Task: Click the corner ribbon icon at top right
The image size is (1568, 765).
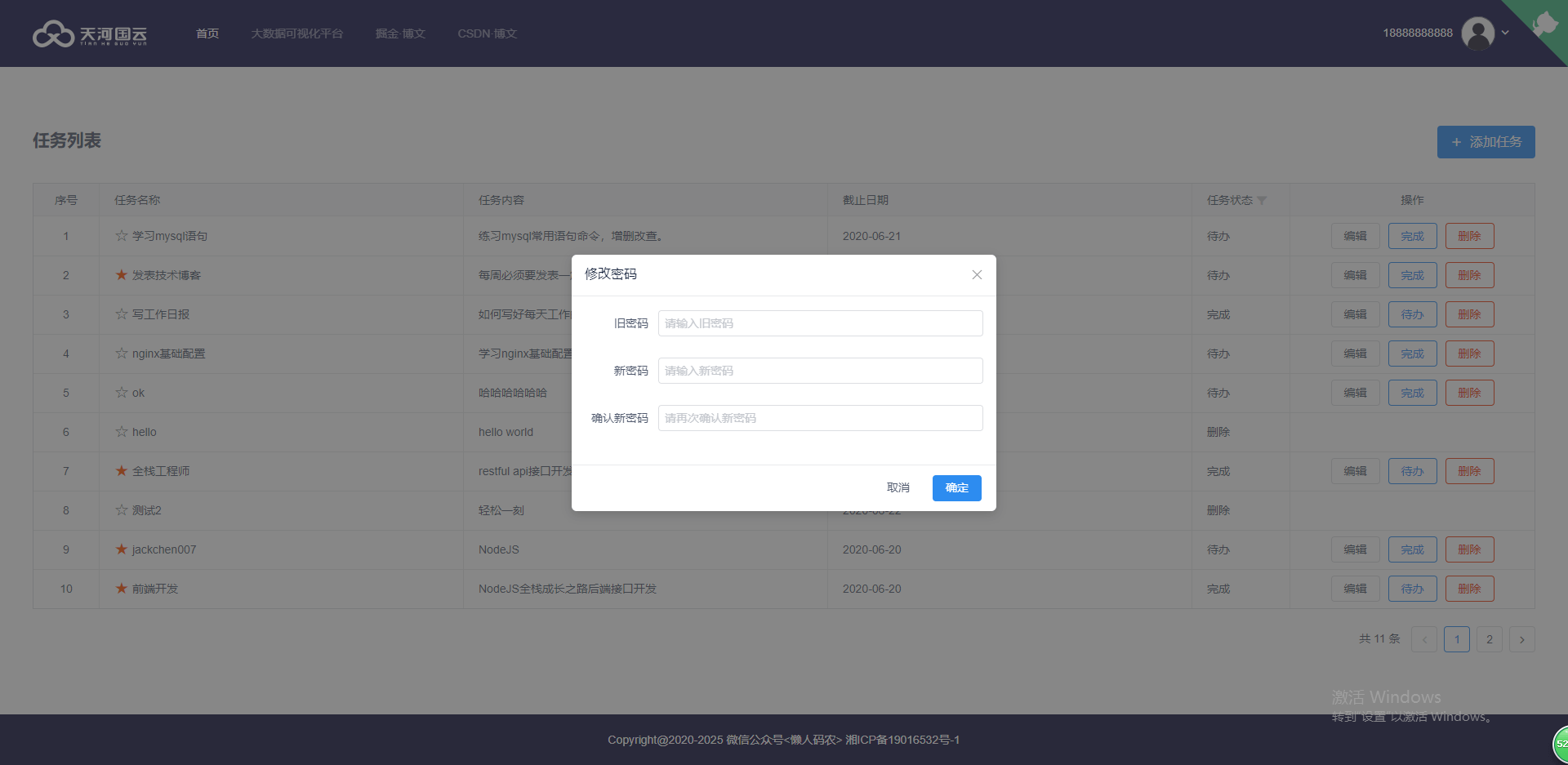Action: 1545,23
